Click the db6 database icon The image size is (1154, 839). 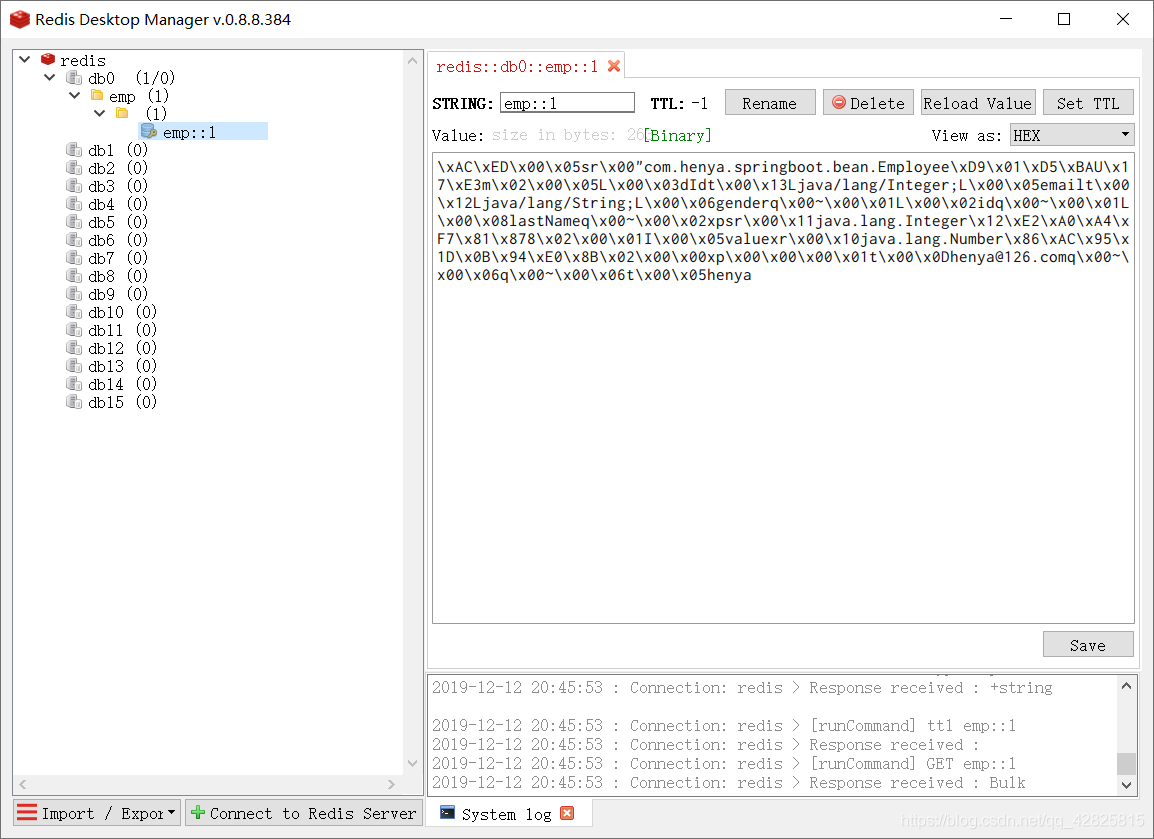coord(74,240)
